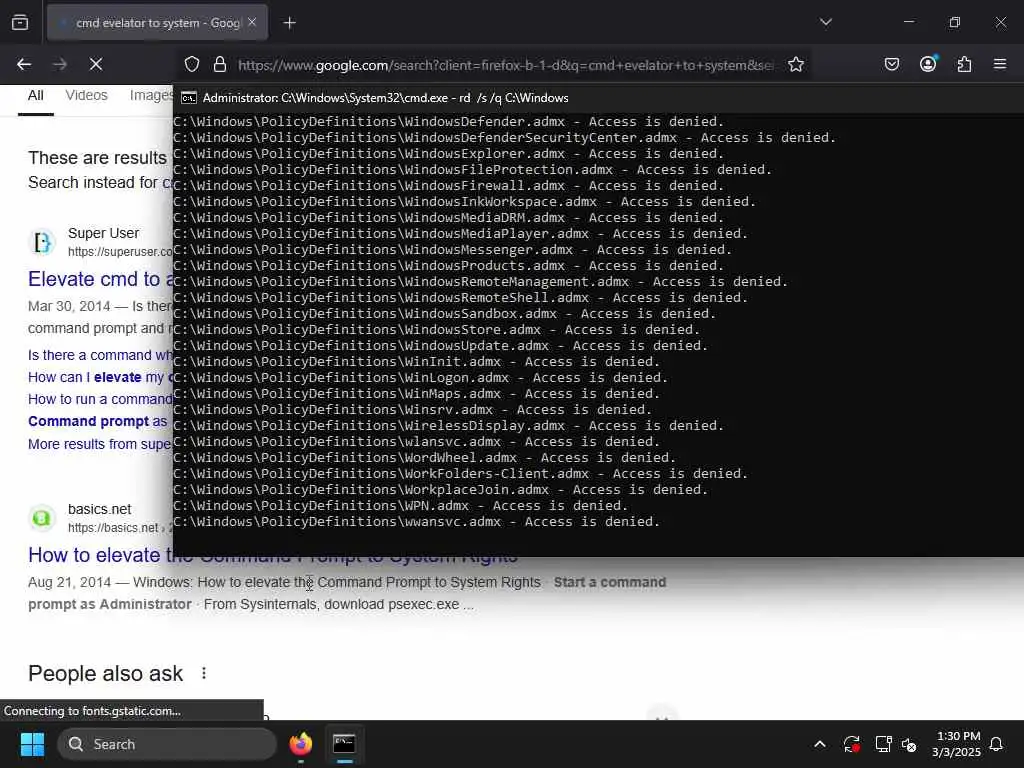Click the taskbar Search box

[167, 744]
